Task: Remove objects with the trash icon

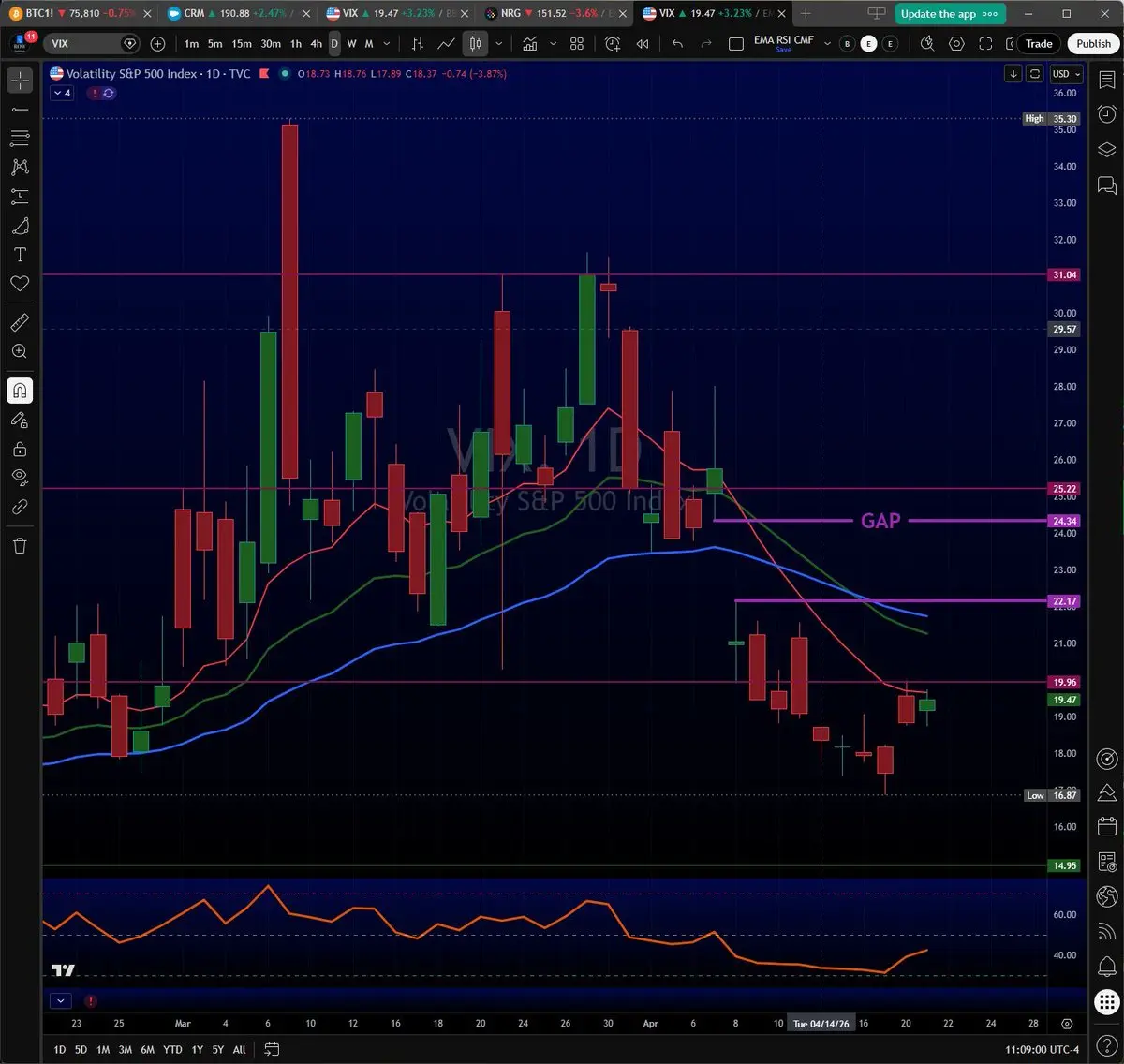Action: point(20,545)
